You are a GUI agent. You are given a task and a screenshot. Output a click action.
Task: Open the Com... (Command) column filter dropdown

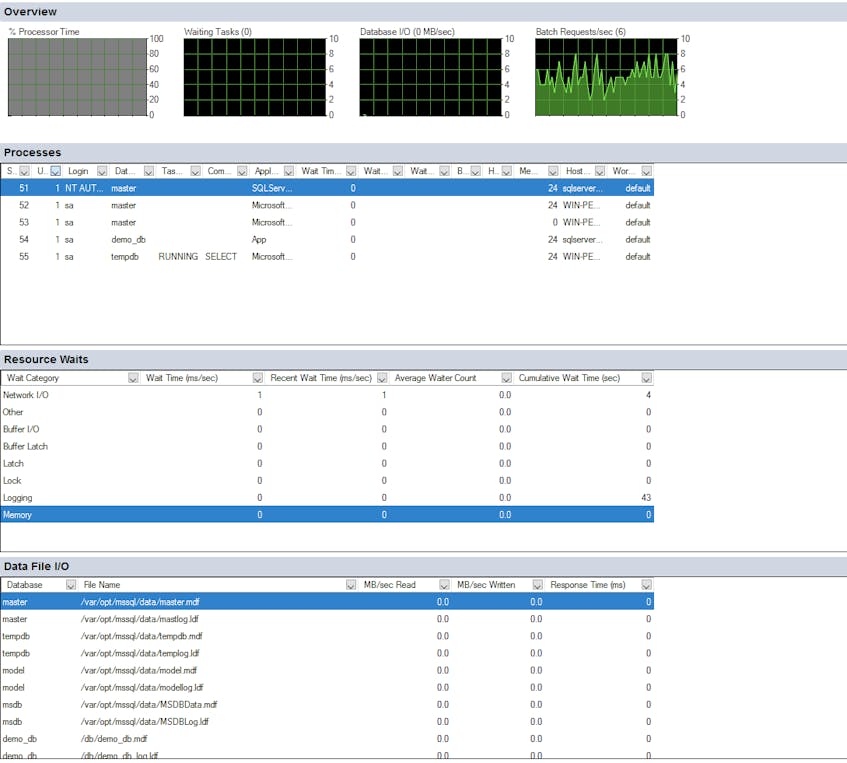coord(242,171)
